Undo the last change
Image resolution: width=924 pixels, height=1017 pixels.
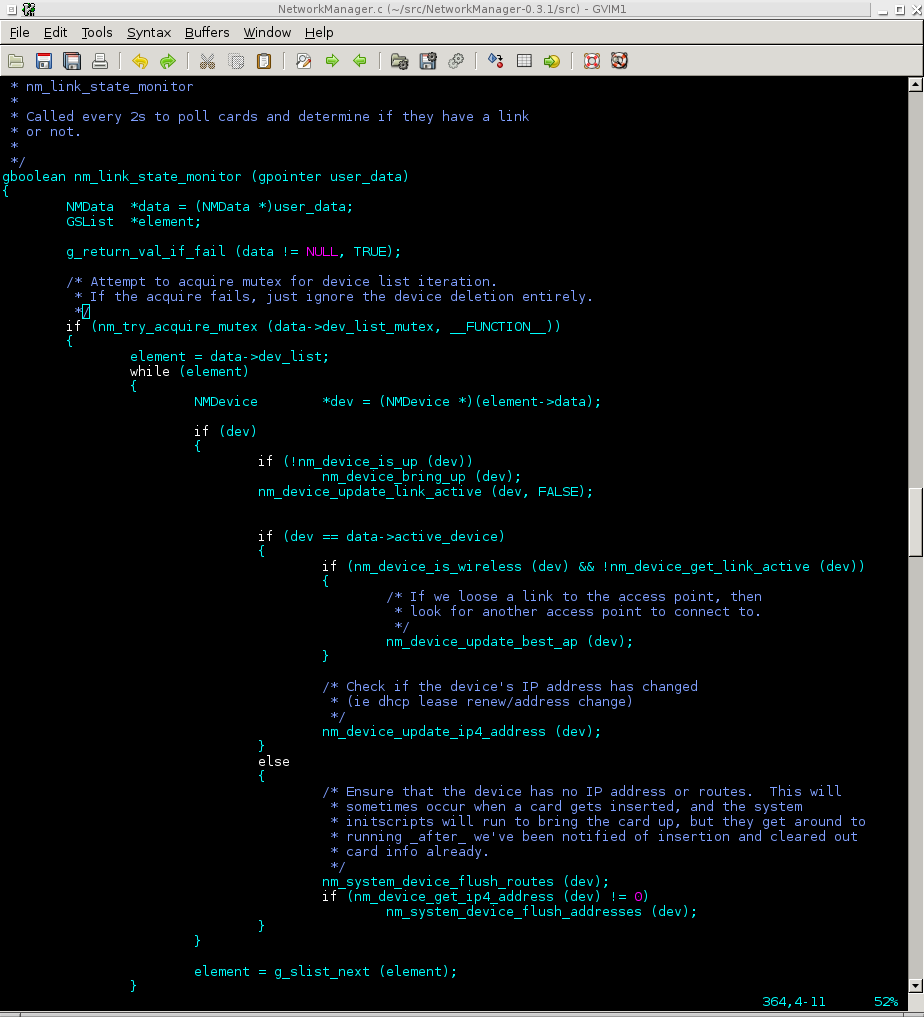point(140,61)
